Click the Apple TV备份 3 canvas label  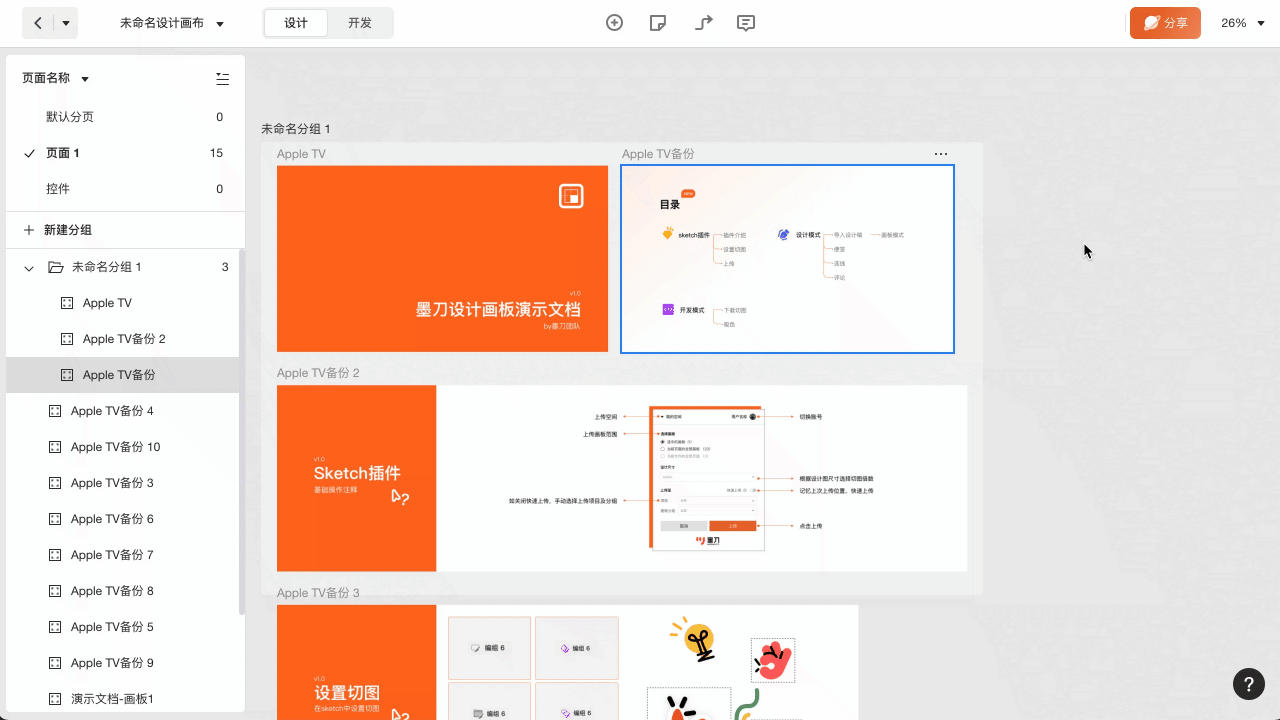pos(318,593)
